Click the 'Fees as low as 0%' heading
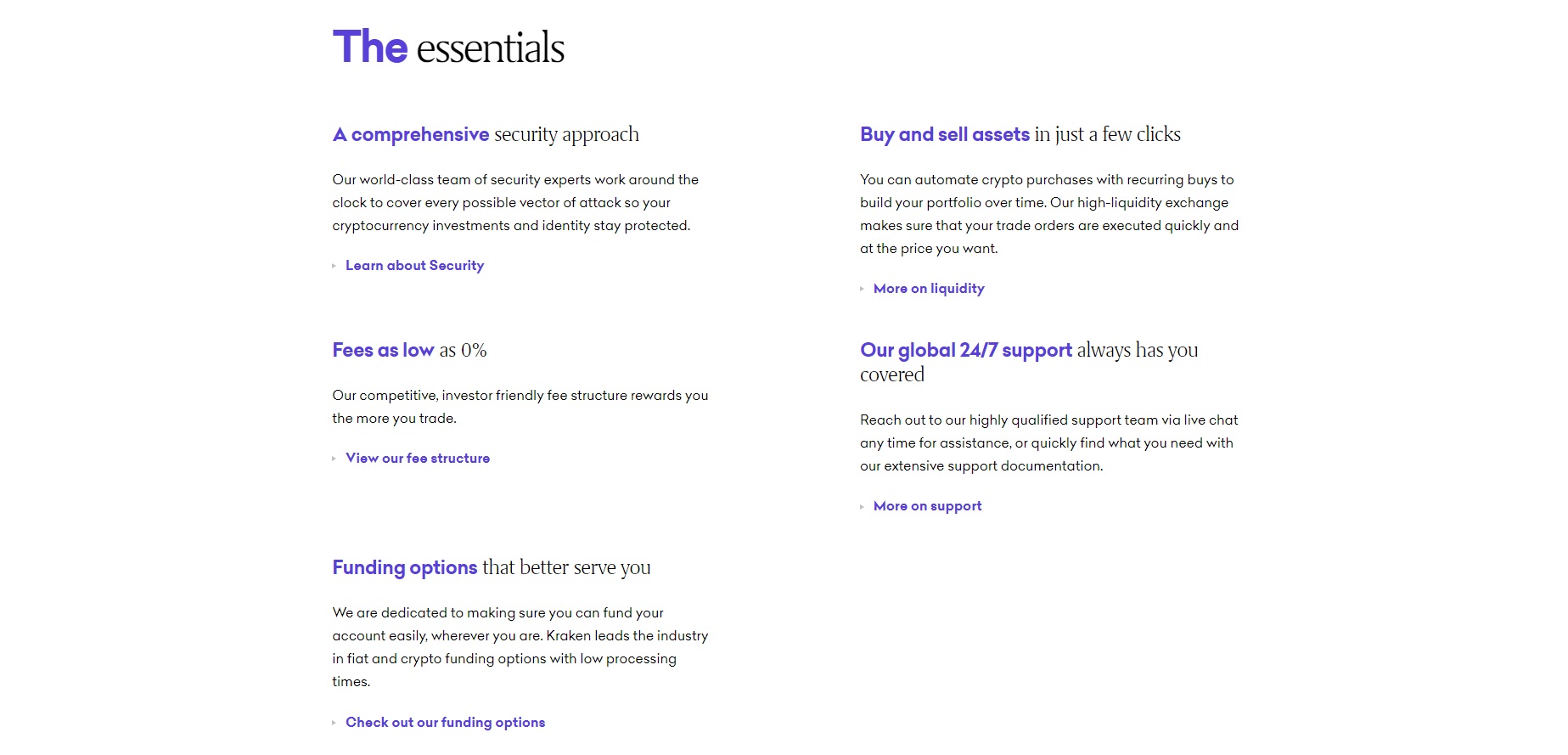1568x755 pixels. click(x=409, y=350)
